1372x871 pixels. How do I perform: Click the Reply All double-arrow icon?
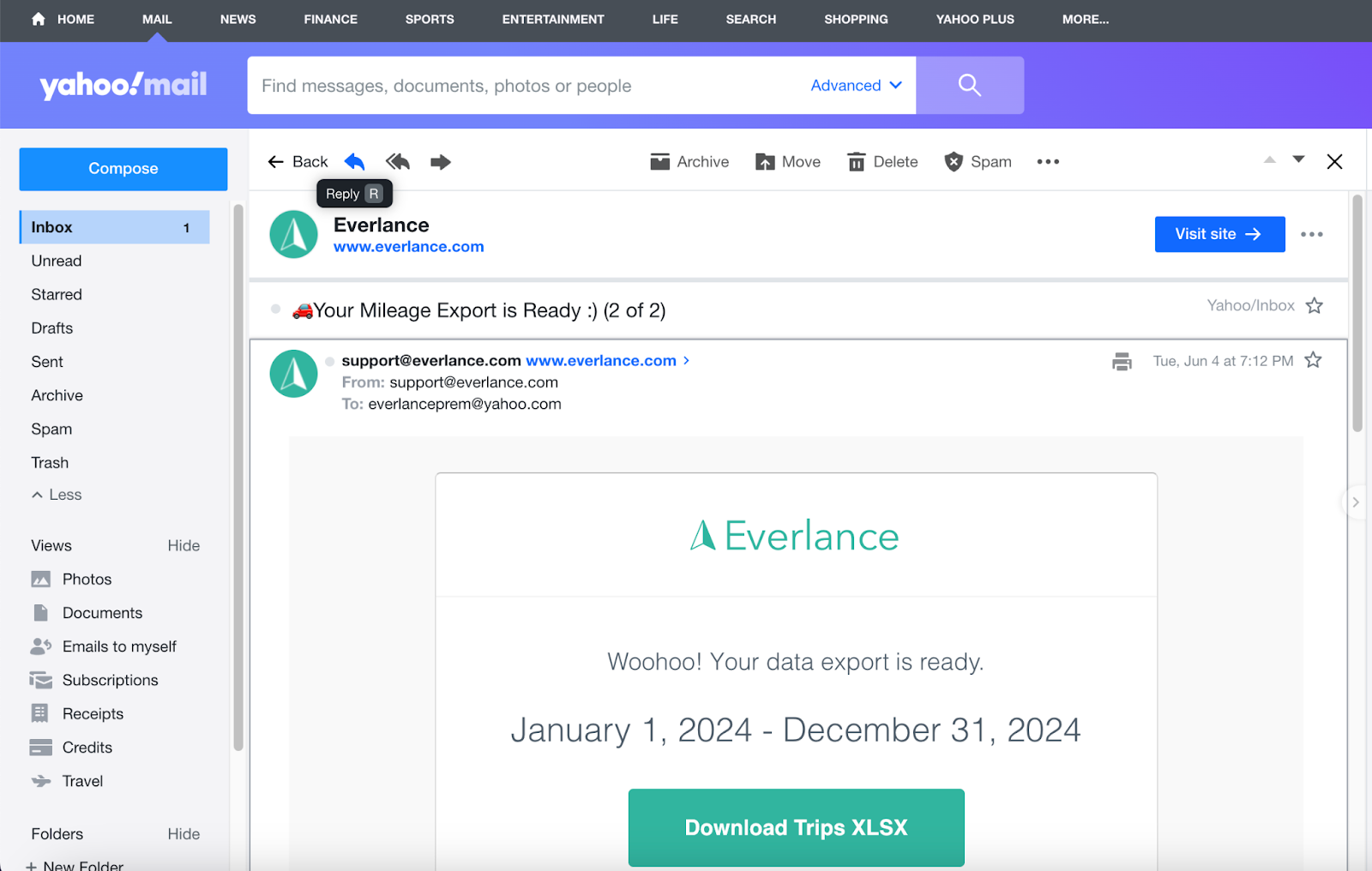pos(398,162)
